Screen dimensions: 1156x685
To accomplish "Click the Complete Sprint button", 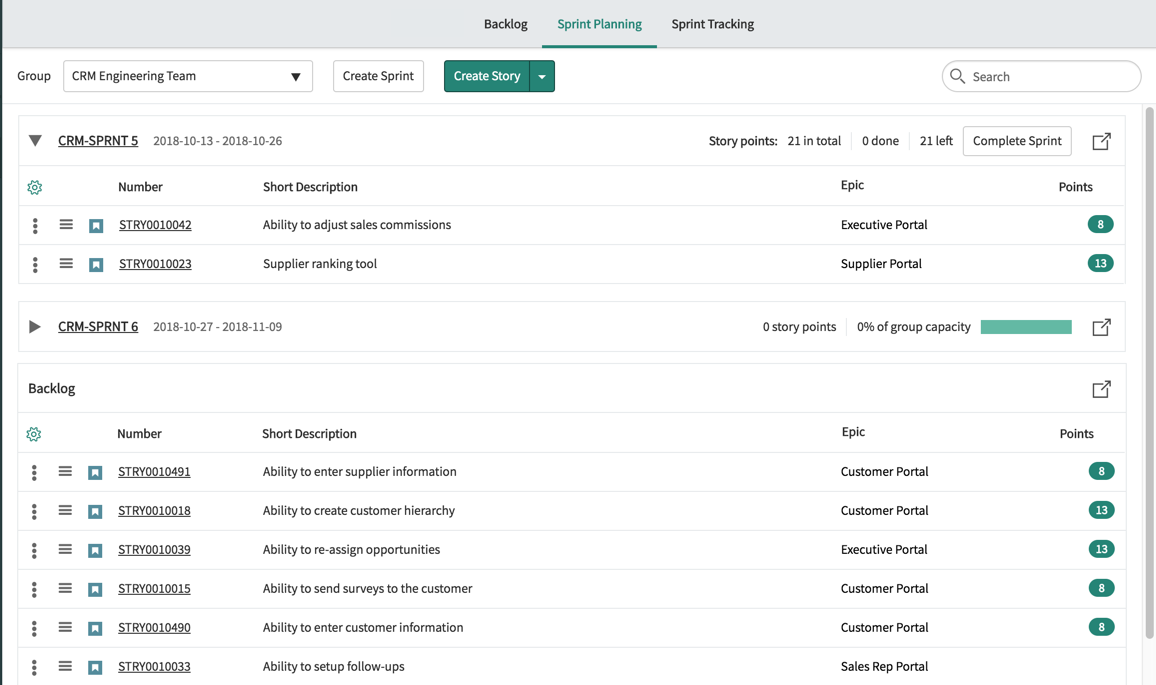I will 1017,140.
